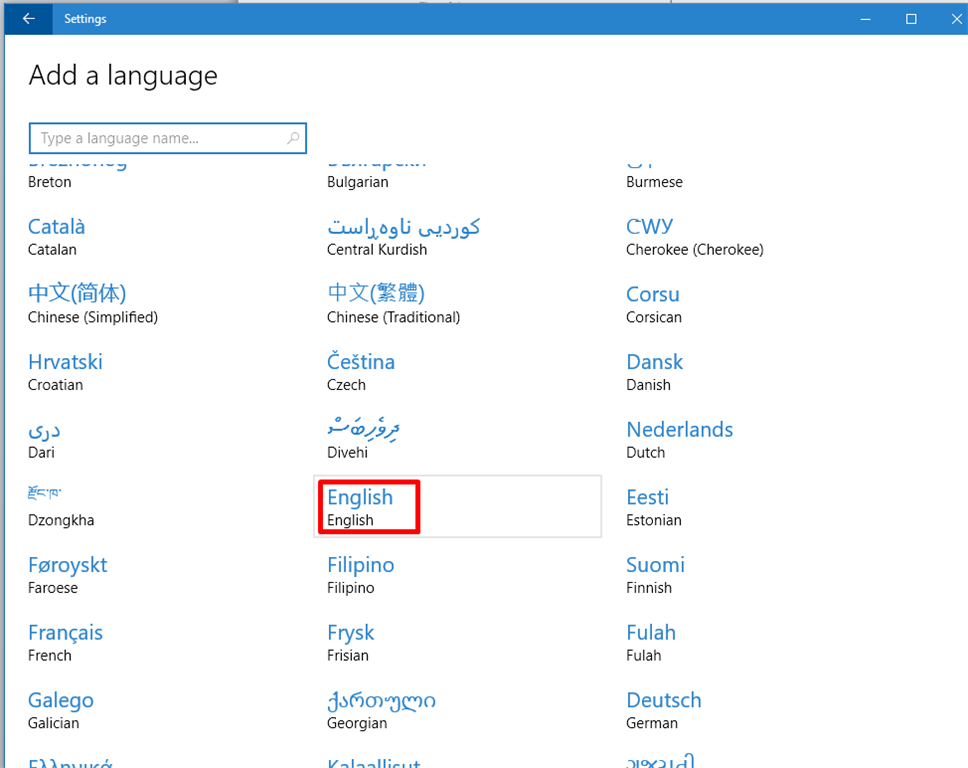Go back with the Settings back arrow
The image size is (968, 768).
28,19
